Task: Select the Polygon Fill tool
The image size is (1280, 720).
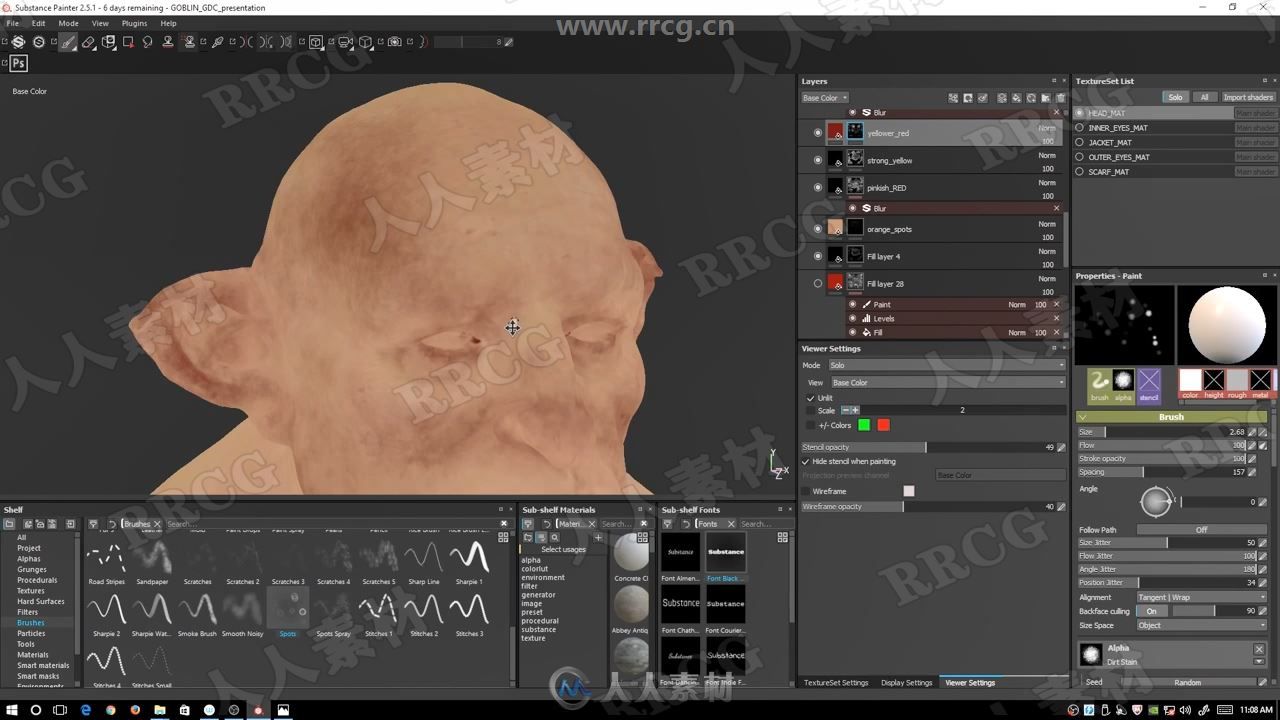Action: (128, 42)
